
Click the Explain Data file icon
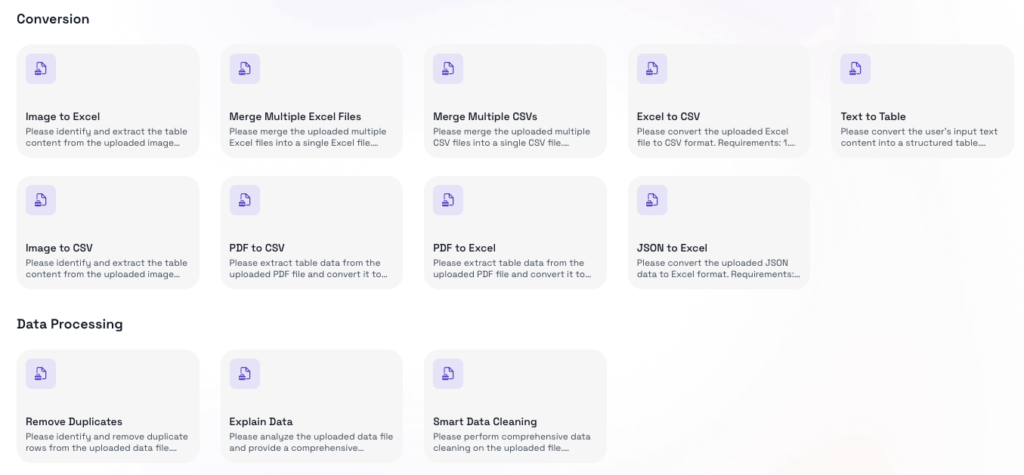[244, 374]
